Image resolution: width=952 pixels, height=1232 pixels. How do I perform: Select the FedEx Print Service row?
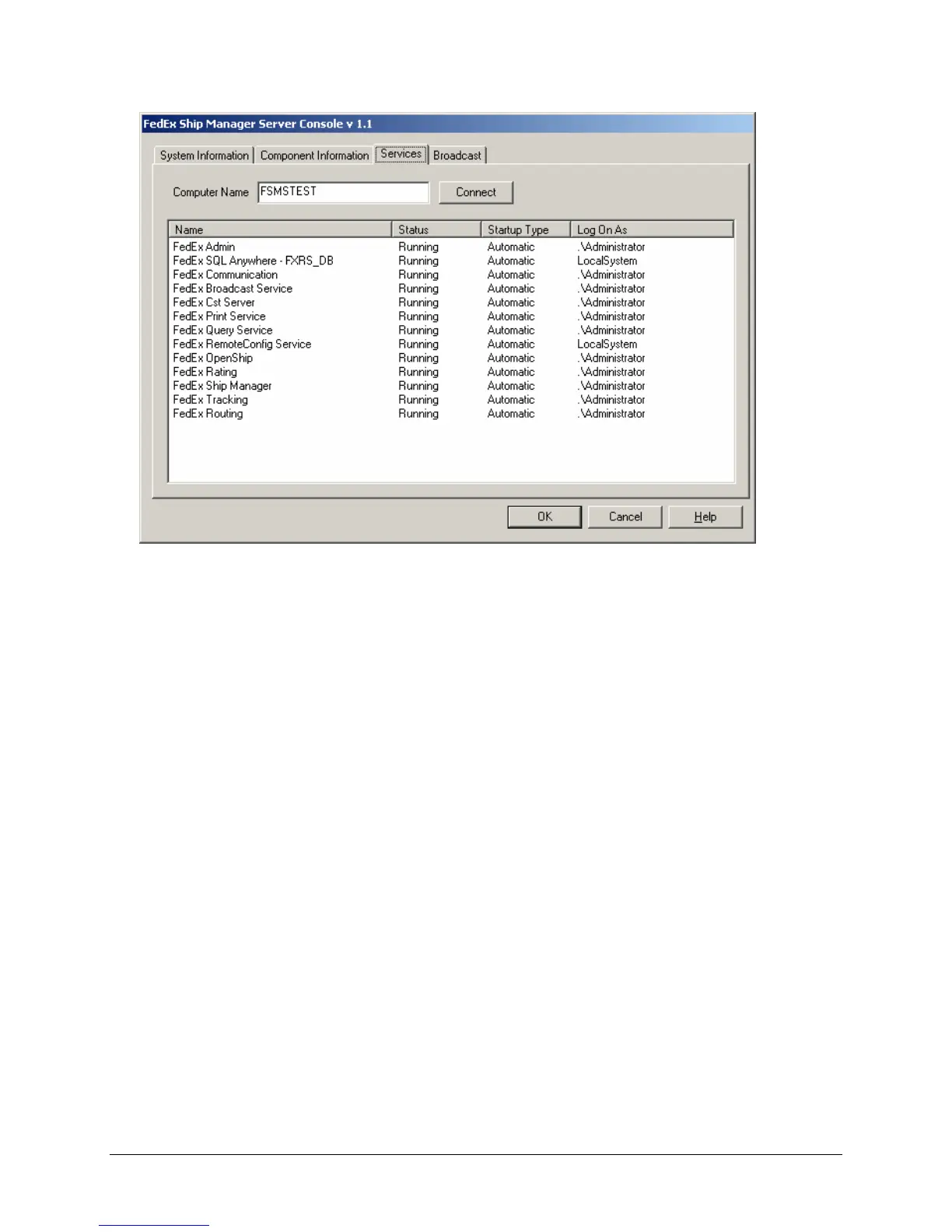coord(451,317)
